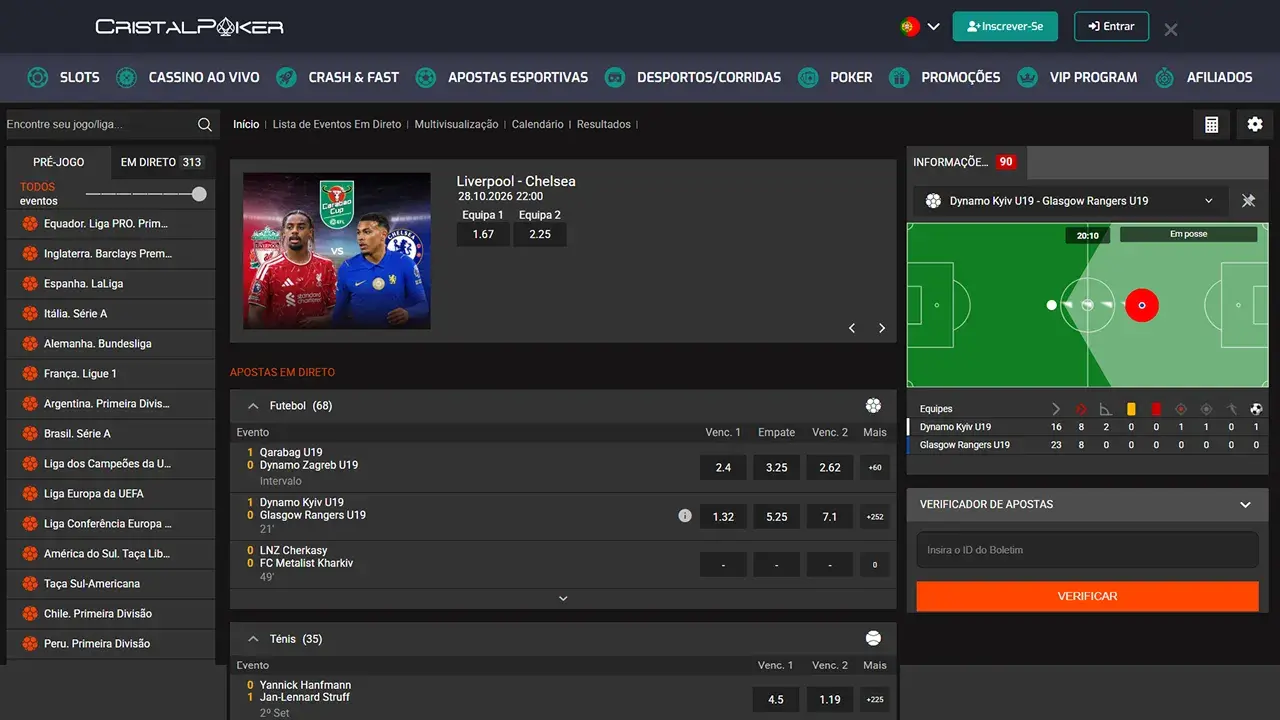
Task: Select Liga dos Campeões league
Action: [111, 464]
